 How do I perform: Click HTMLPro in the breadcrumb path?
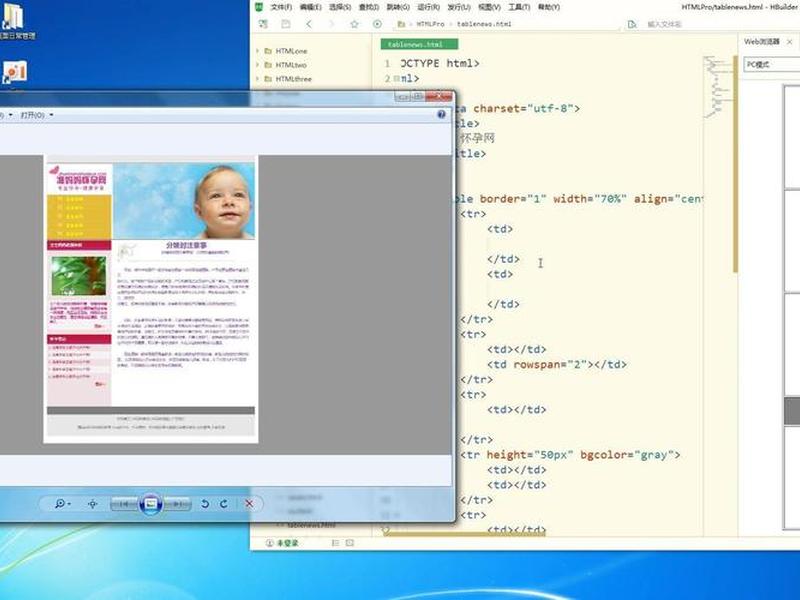430,24
